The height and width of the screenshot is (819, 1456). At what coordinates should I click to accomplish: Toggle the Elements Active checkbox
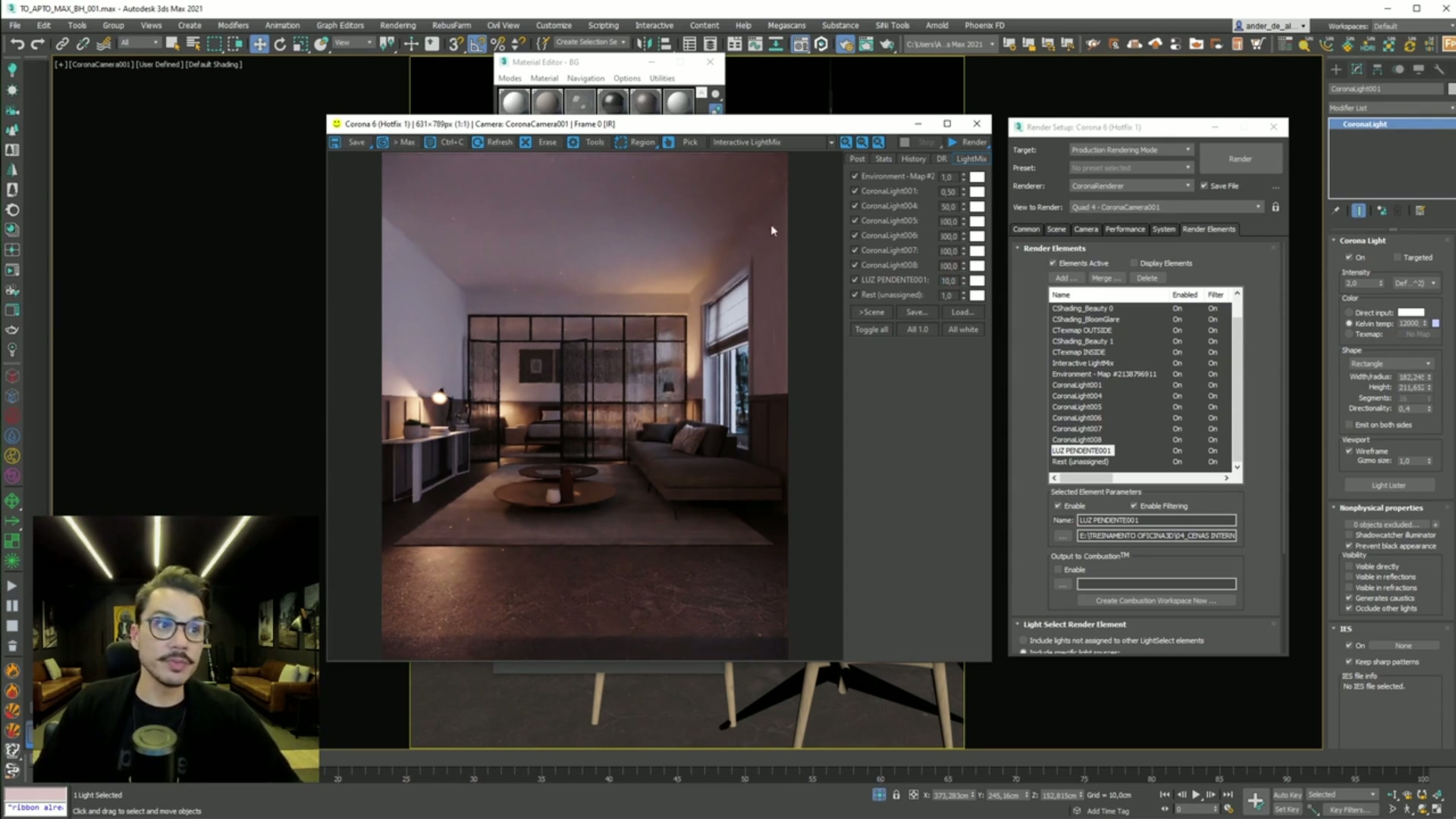(x=1053, y=263)
